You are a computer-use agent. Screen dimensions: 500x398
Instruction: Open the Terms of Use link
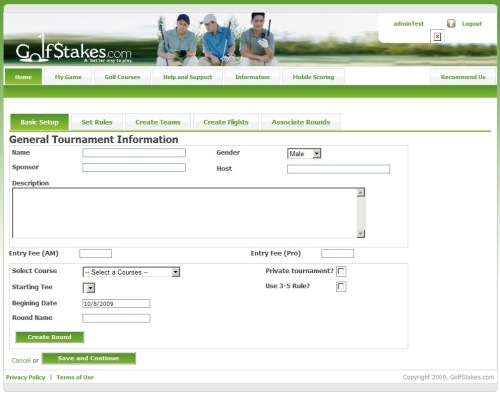(75, 377)
